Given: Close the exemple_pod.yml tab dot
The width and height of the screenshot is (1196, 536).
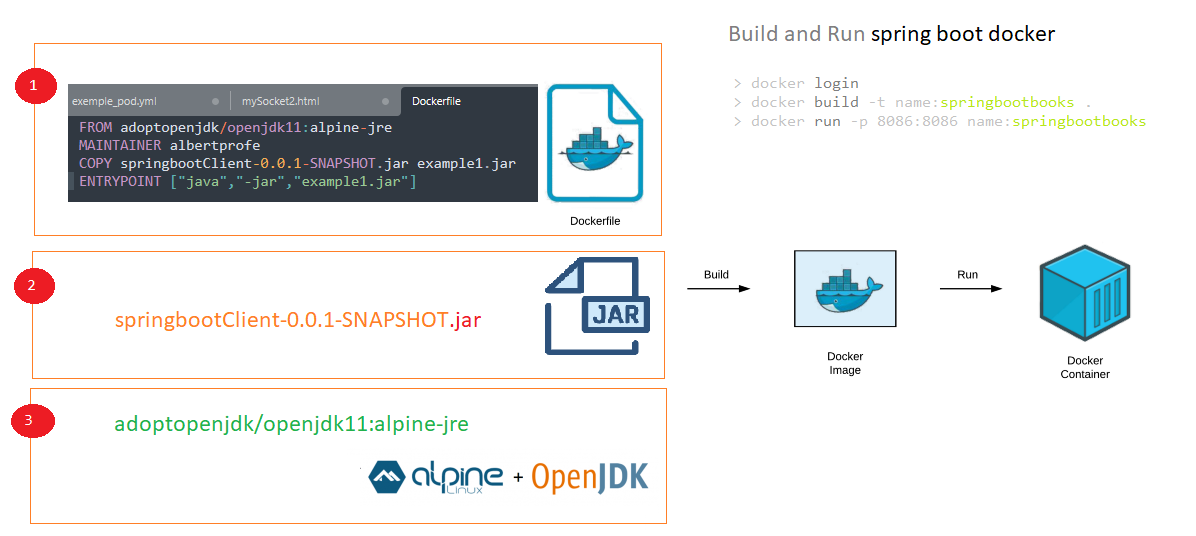Looking at the screenshot, I should pos(215,101).
